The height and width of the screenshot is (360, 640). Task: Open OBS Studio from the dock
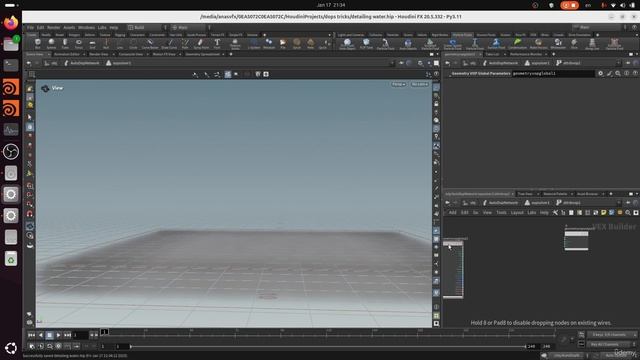(11, 152)
